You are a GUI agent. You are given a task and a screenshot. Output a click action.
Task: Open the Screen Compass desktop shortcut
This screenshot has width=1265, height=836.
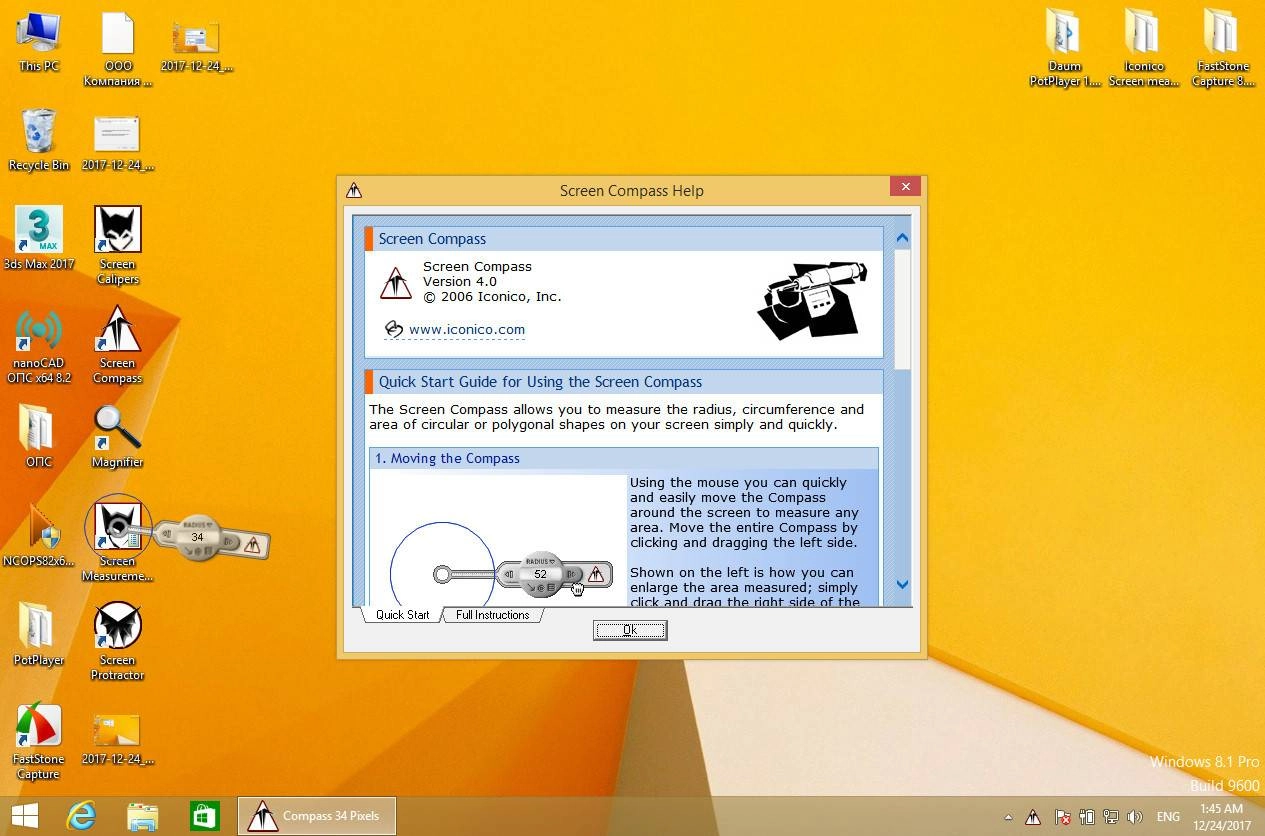pos(117,344)
